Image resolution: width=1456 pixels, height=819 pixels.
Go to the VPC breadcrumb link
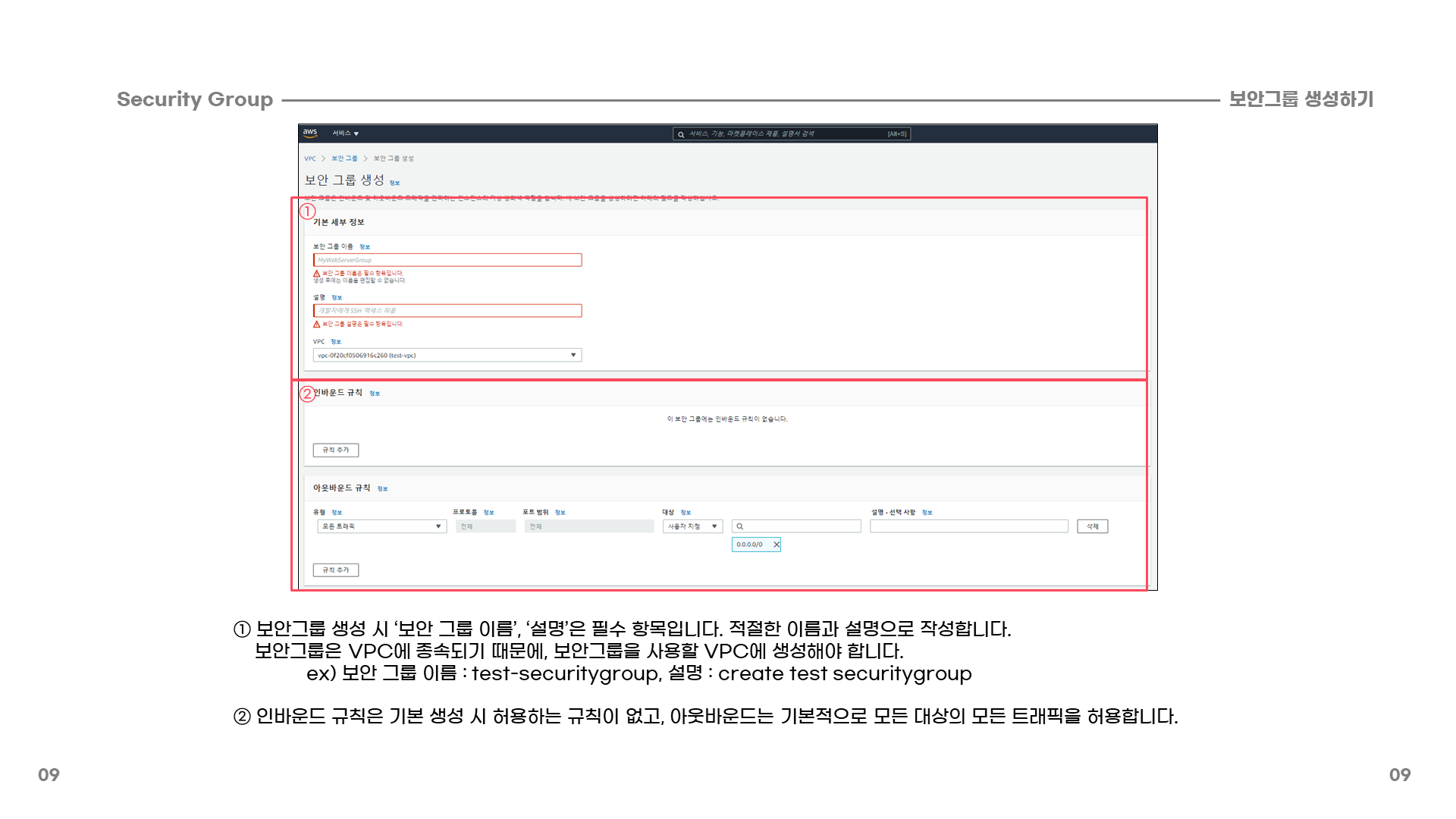tap(310, 158)
